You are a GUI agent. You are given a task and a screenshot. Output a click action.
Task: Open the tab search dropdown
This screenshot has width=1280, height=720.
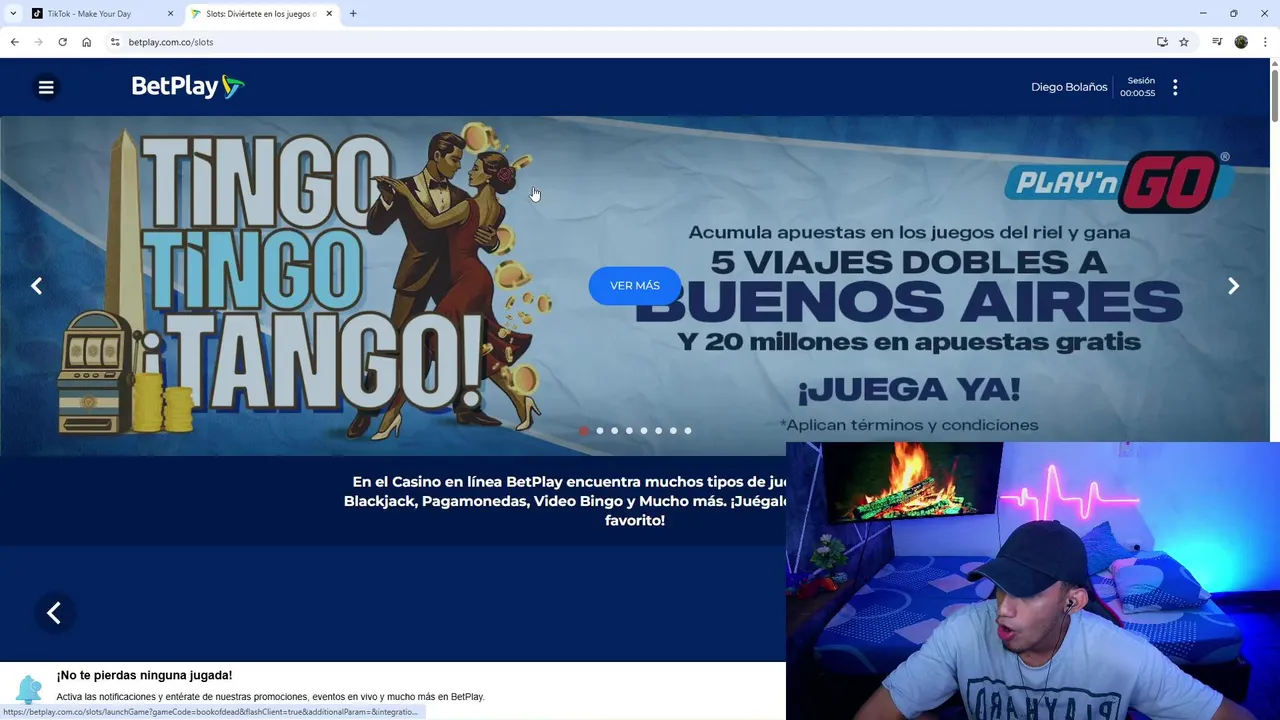click(13, 14)
